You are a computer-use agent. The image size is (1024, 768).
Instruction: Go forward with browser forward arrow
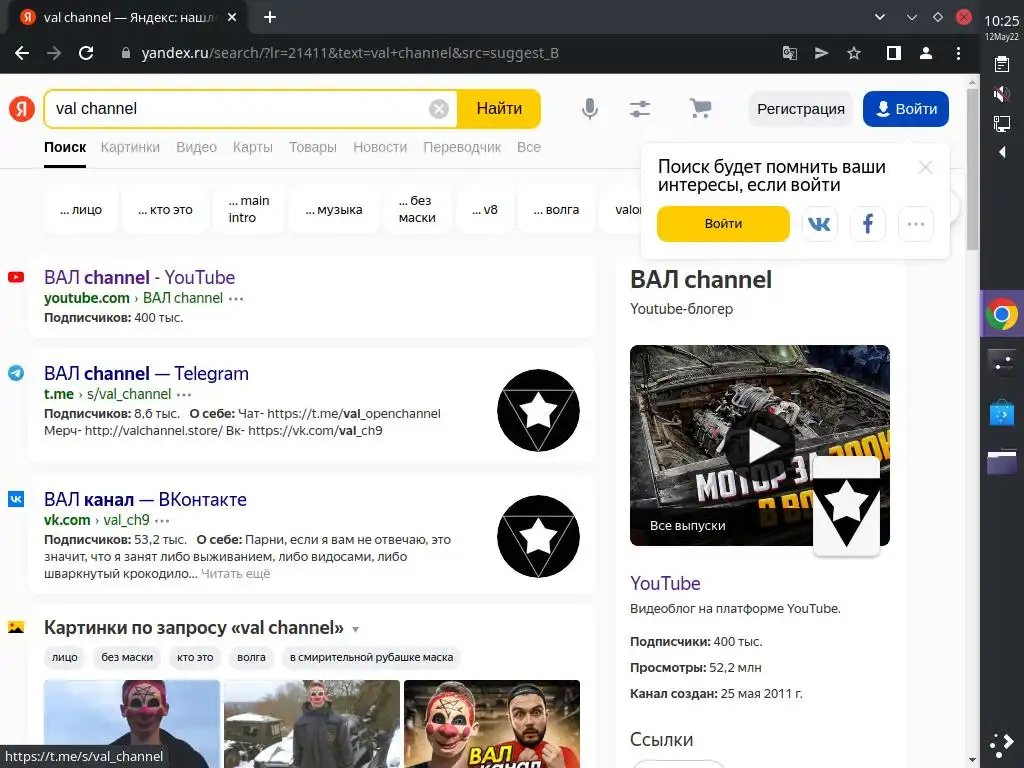pos(54,53)
